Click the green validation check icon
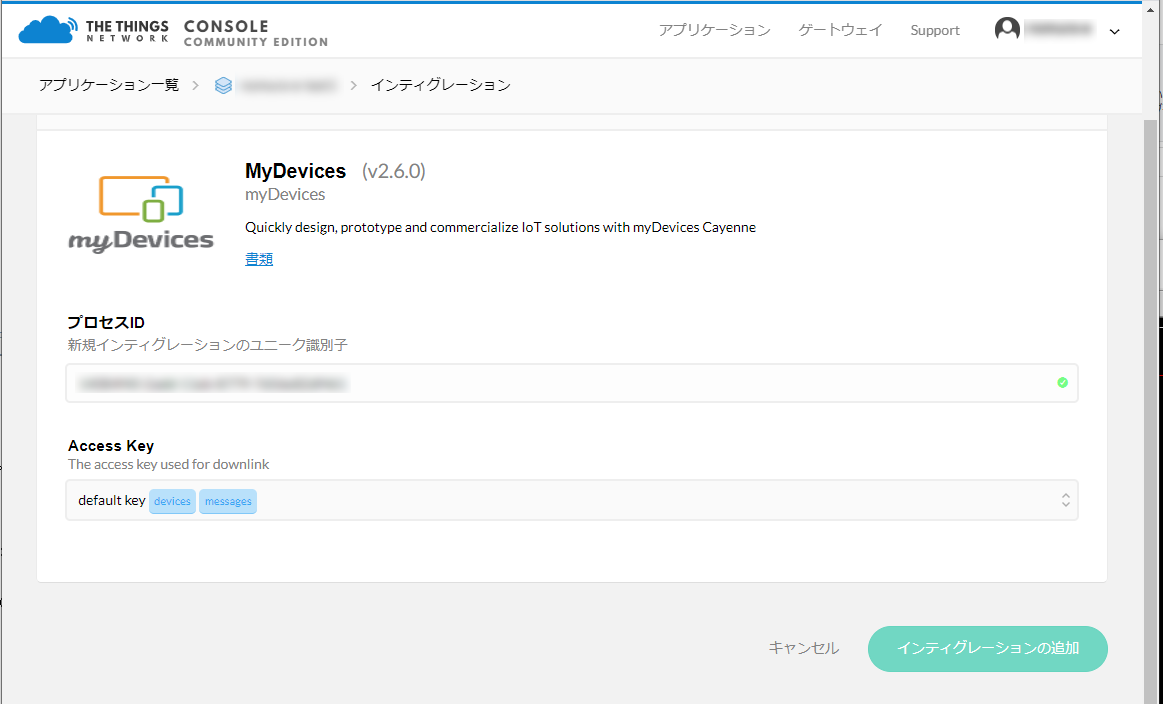Viewport: 1163px width, 704px height. coord(1063,383)
